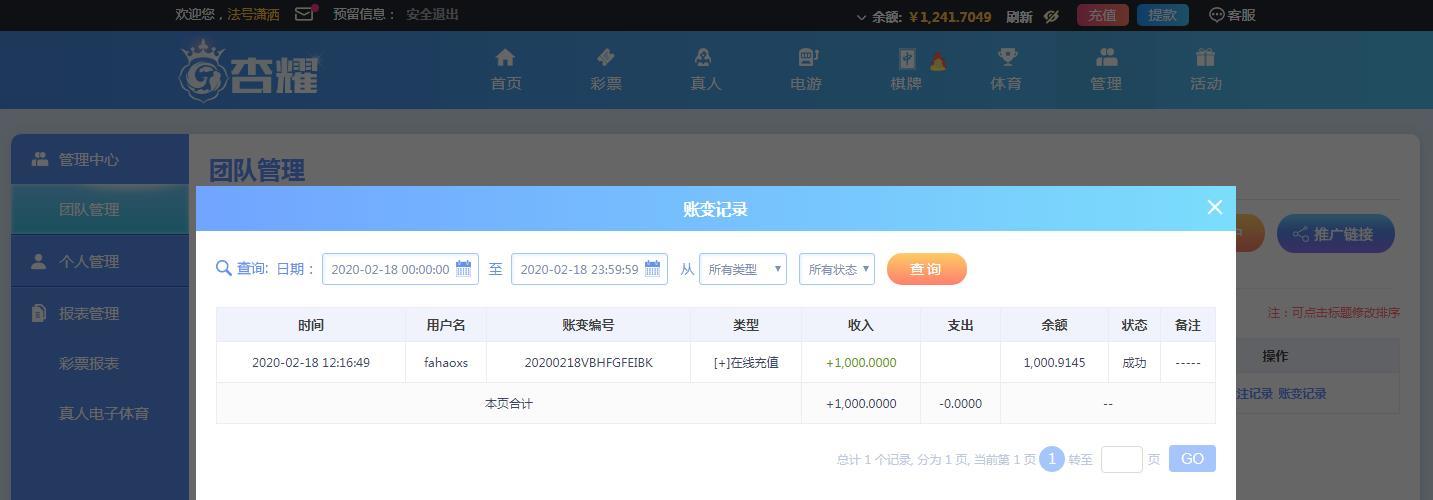The height and width of the screenshot is (500, 1433).
Task: Open 彩票 lottery nav item
Action: tap(606, 70)
